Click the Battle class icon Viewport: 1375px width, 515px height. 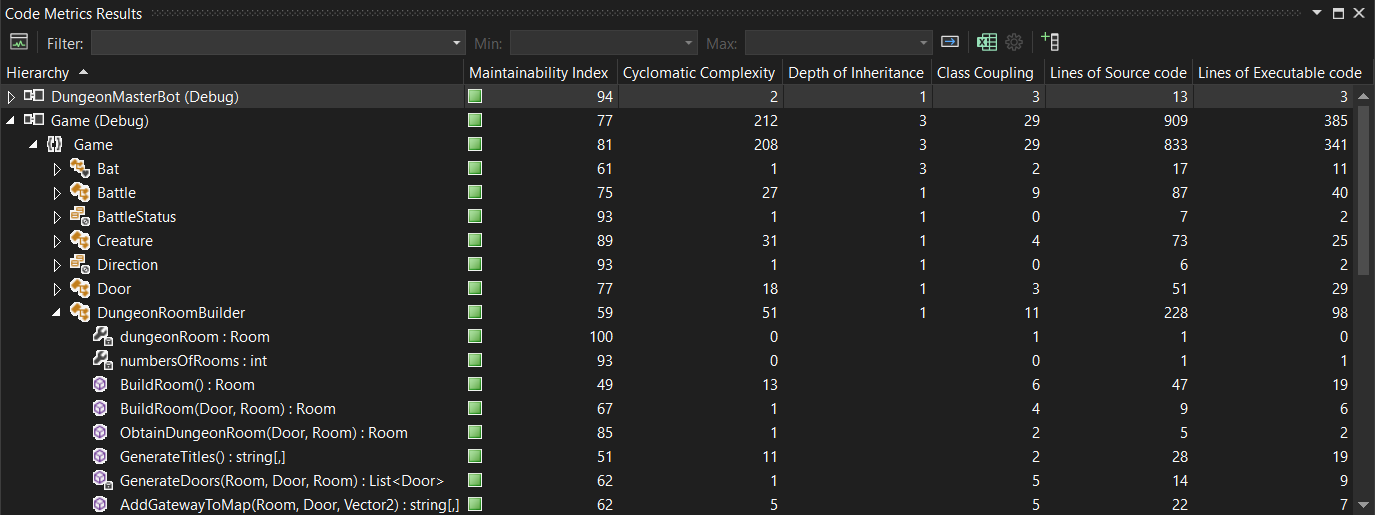(80, 193)
